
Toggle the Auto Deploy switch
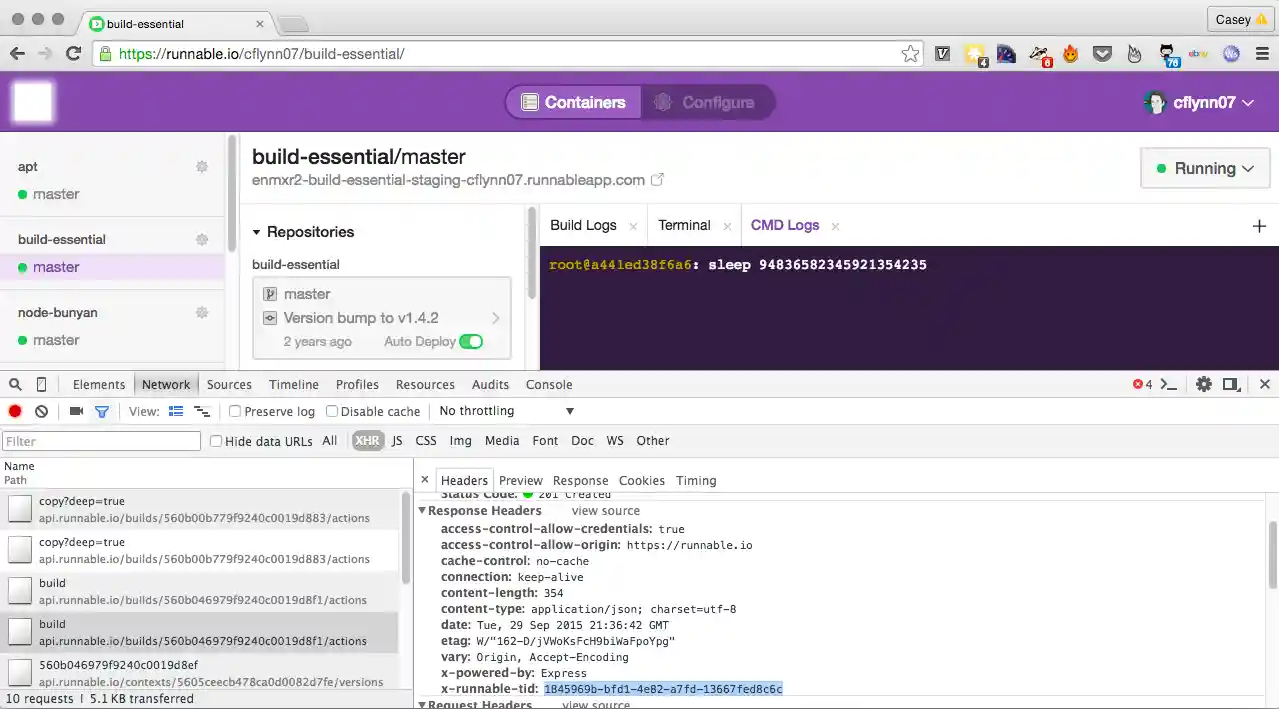[x=470, y=342]
